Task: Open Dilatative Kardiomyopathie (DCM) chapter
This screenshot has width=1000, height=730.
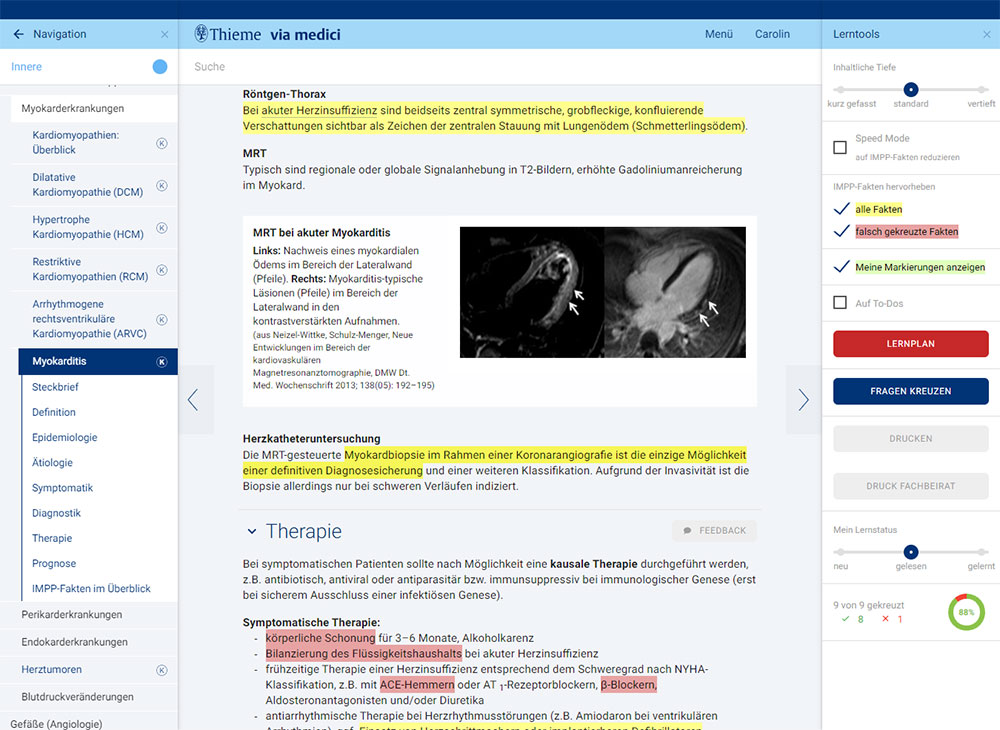Action: click(x=87, y=185)
